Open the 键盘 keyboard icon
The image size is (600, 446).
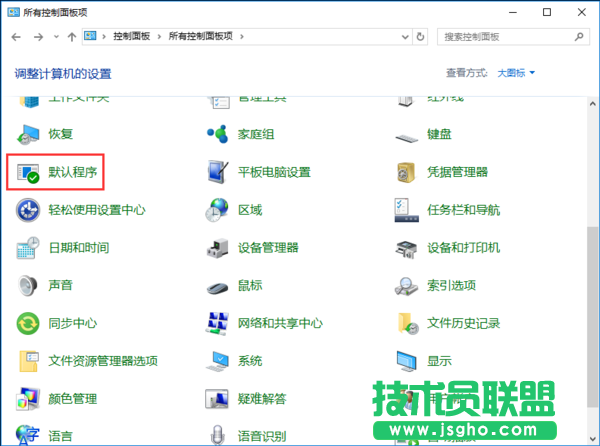click(x=407, y=138)
